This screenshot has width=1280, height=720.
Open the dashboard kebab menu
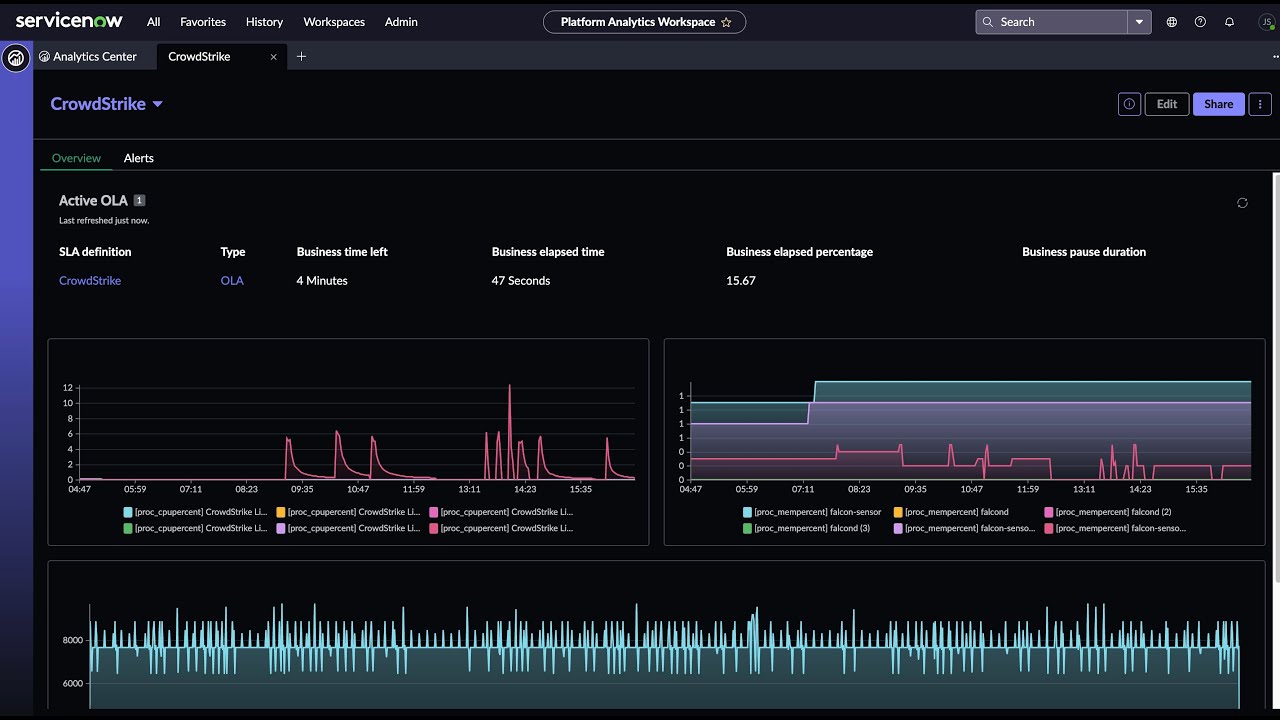[x=1260, y=104]
